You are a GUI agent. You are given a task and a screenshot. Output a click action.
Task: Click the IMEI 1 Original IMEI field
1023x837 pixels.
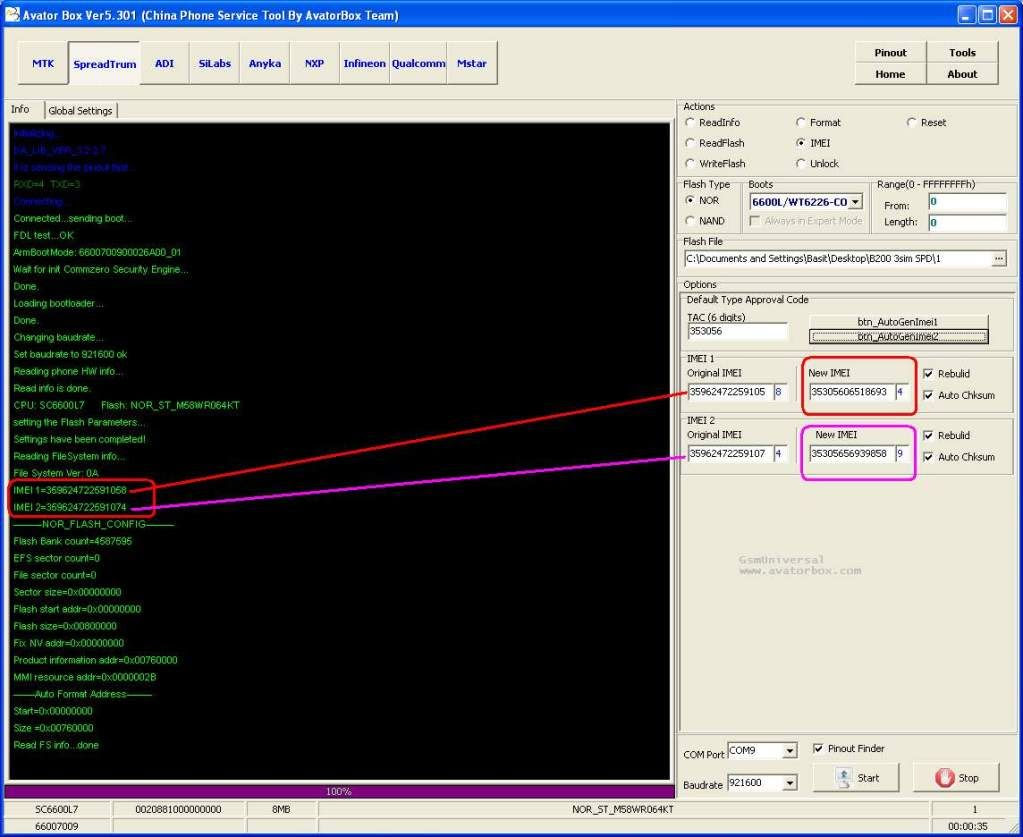point(729,392)
